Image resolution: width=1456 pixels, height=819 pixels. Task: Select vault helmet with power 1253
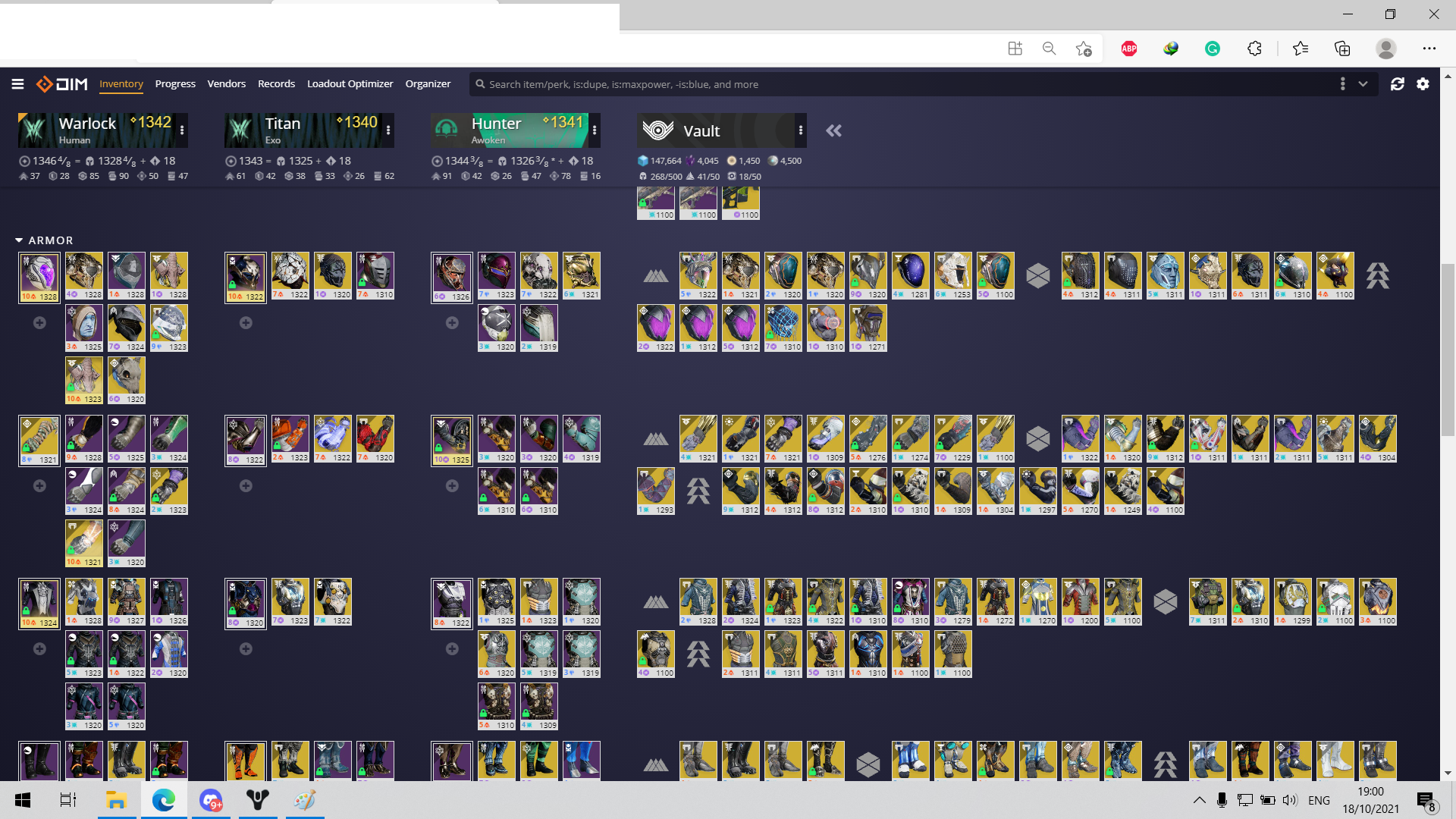click(x=953, y=276)
